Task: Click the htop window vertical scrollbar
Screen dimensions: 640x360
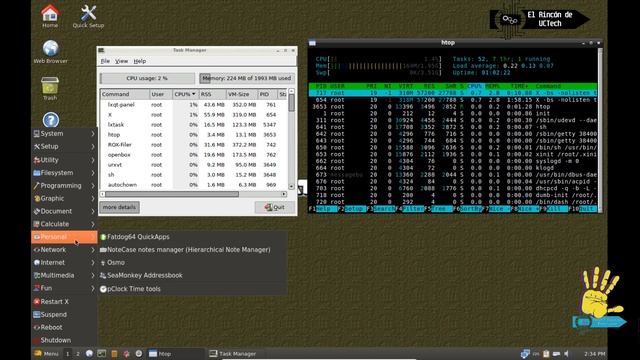Action: [x=600, y=129]
